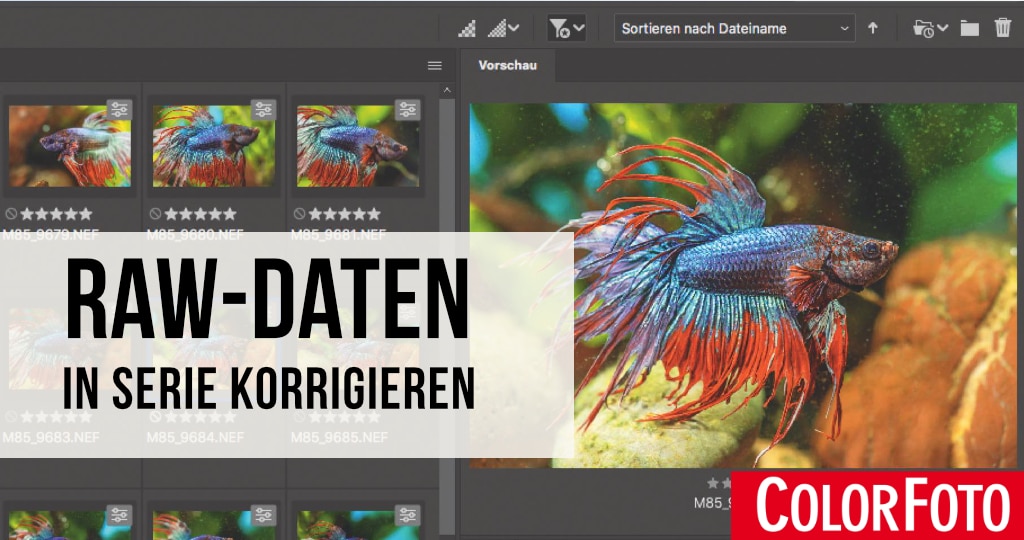The height and width of the screenshot is (540, 1024).
Task: Select the M85_9679.NEF thumbnail
Action: tap(70, 146)
